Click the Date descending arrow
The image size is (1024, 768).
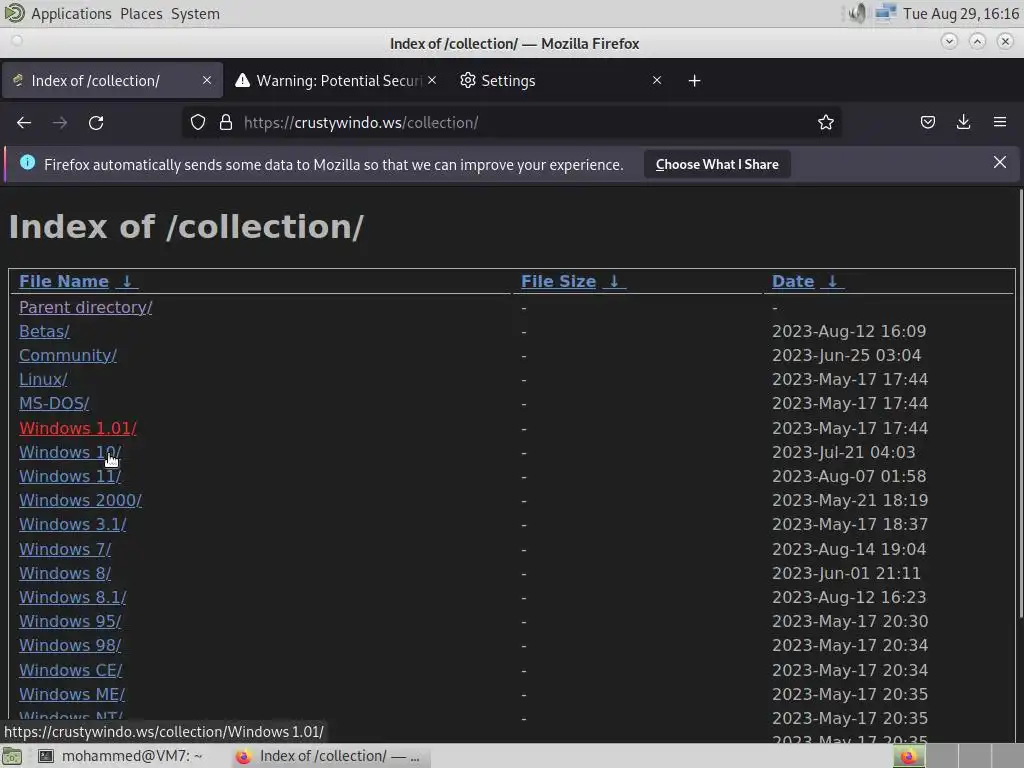(x=832, y=281)
